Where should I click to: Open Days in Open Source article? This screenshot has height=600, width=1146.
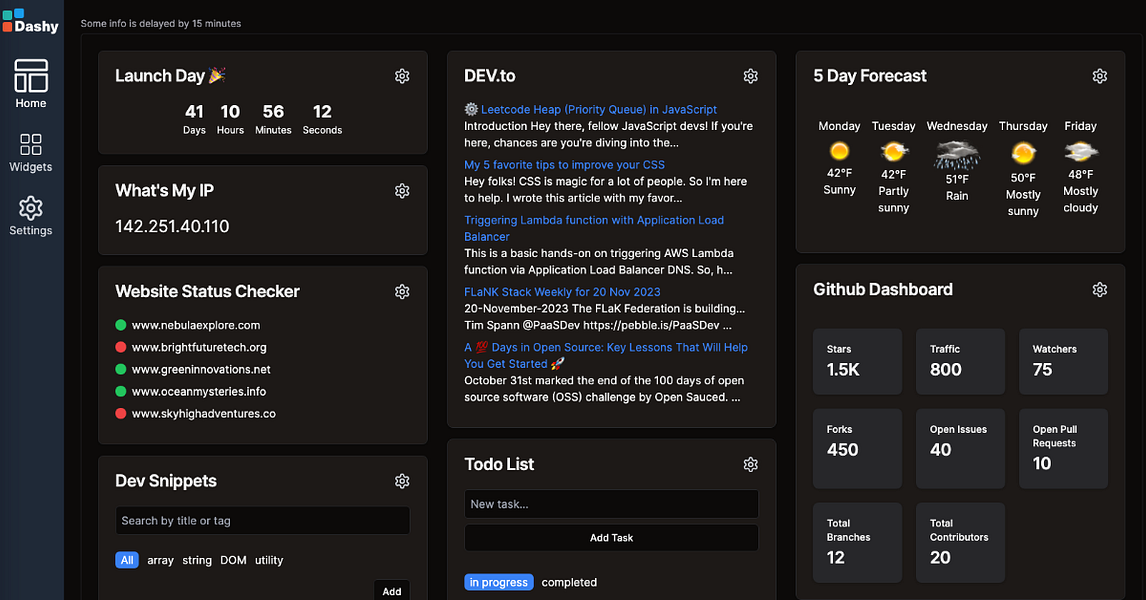click(606, 355)
